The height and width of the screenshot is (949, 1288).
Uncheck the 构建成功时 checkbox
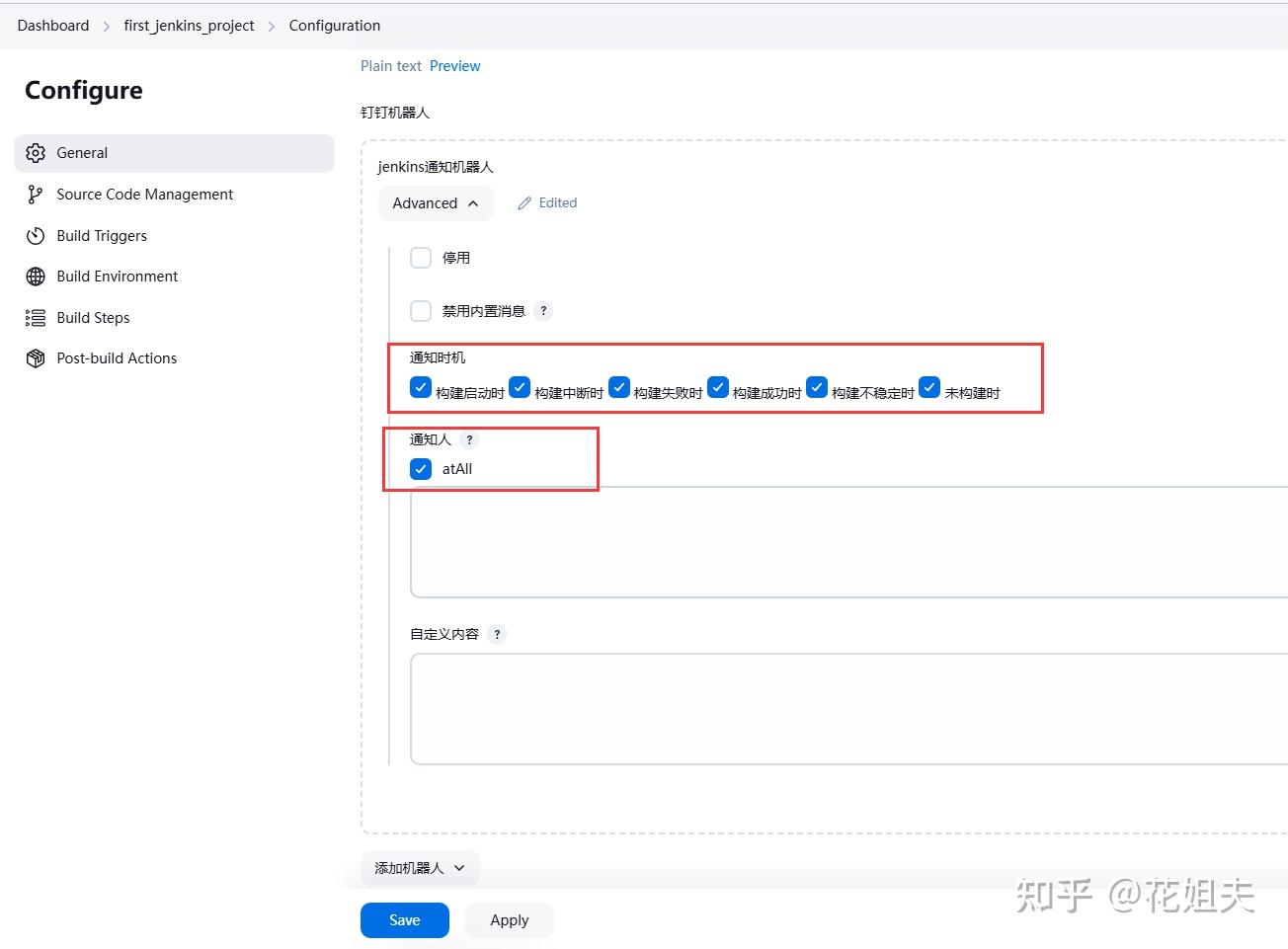click(x=718, y=387)
